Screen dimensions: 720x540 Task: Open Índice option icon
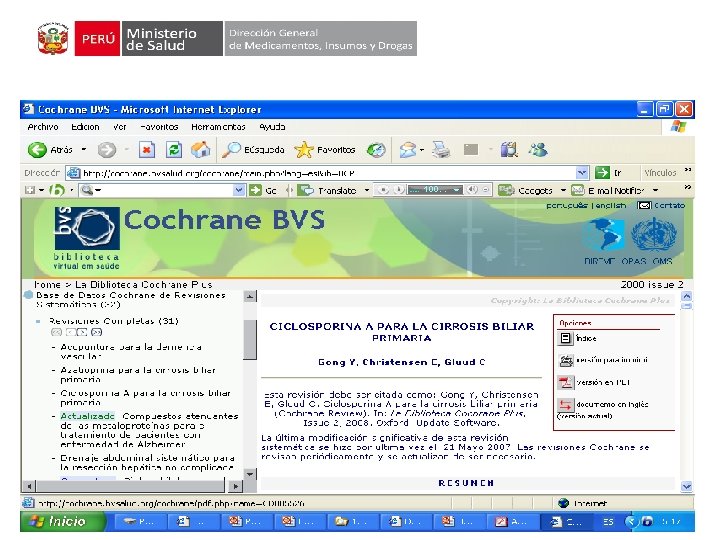coord(565,338)
